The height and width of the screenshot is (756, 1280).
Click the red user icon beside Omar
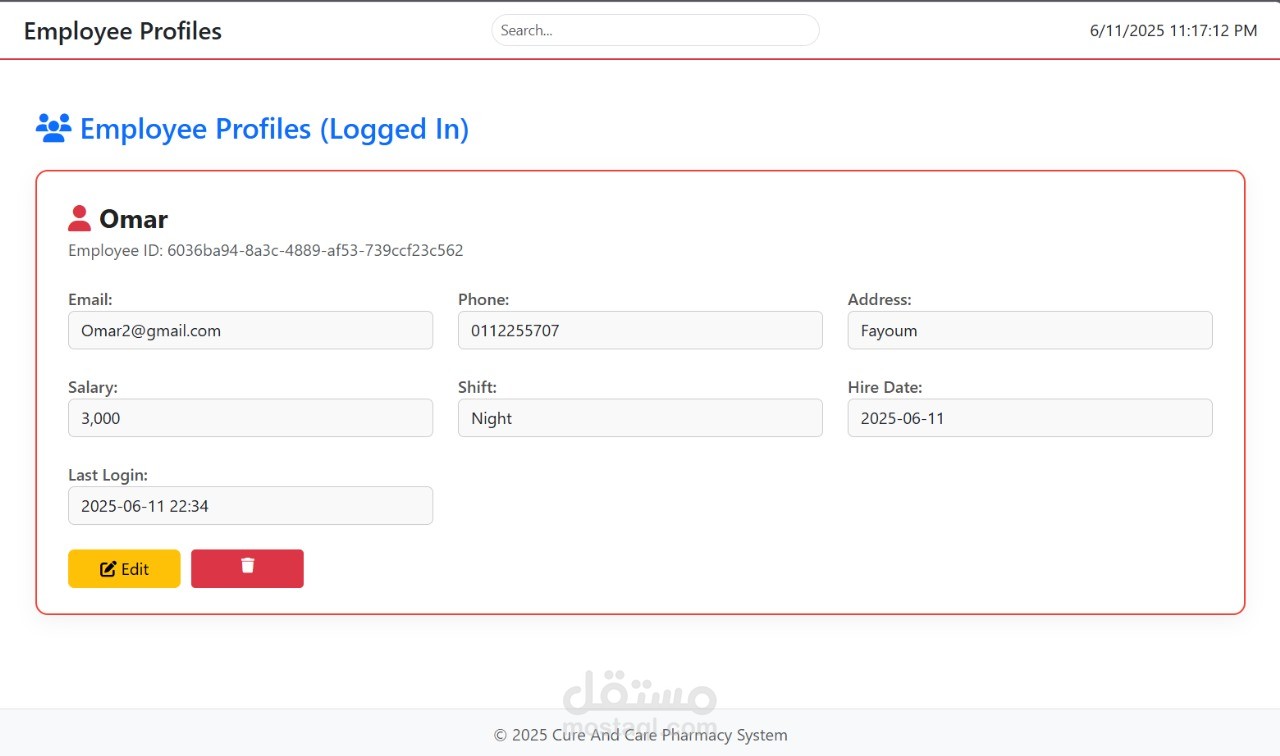click(79, 218)
